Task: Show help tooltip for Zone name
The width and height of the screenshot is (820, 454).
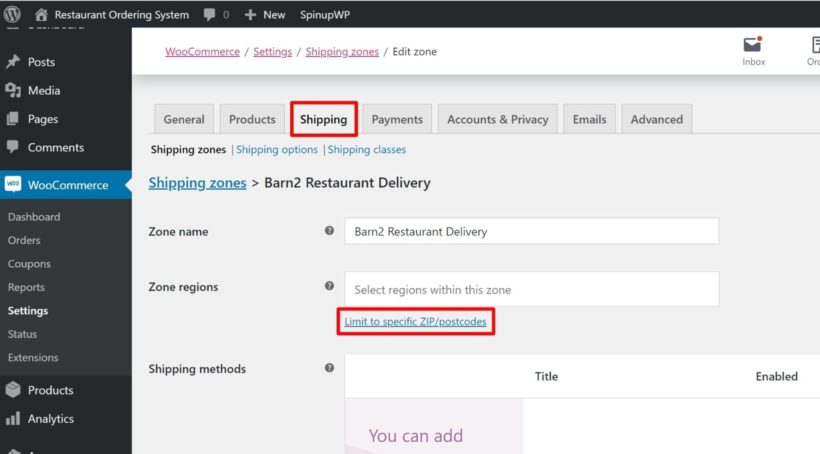Action: point(329,231)
